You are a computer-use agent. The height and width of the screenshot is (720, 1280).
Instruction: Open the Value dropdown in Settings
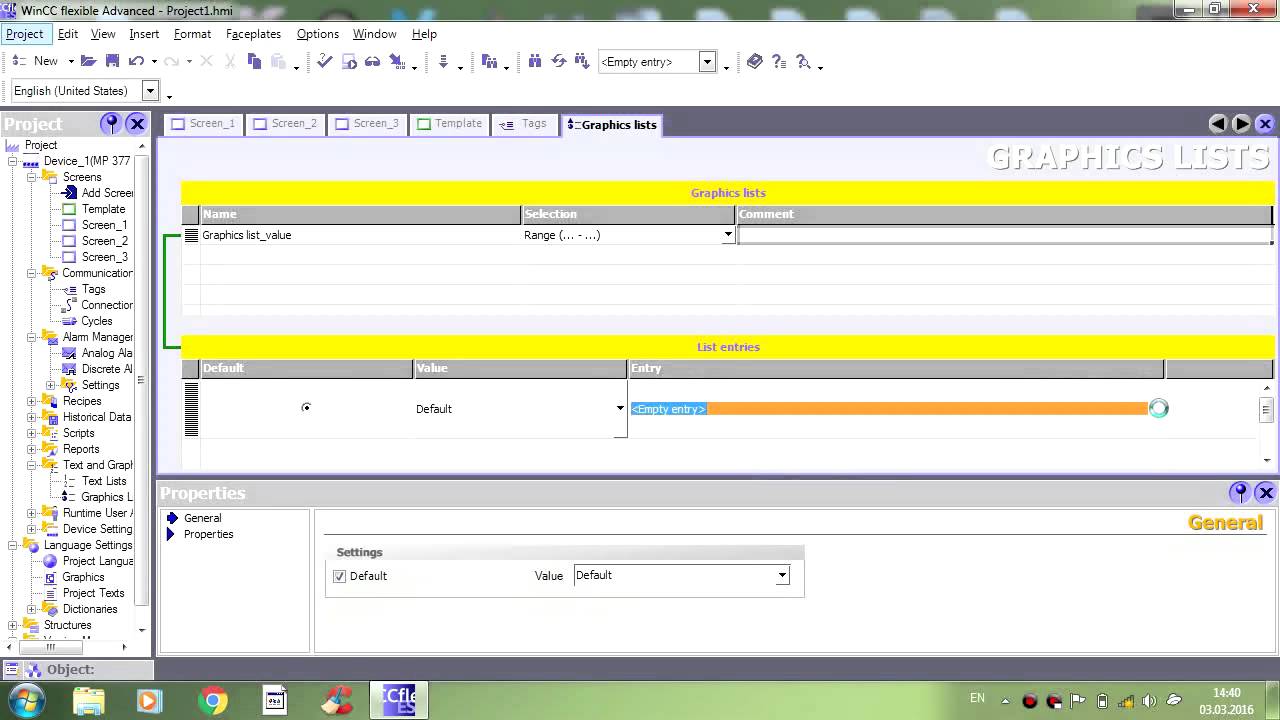(782, 575)
